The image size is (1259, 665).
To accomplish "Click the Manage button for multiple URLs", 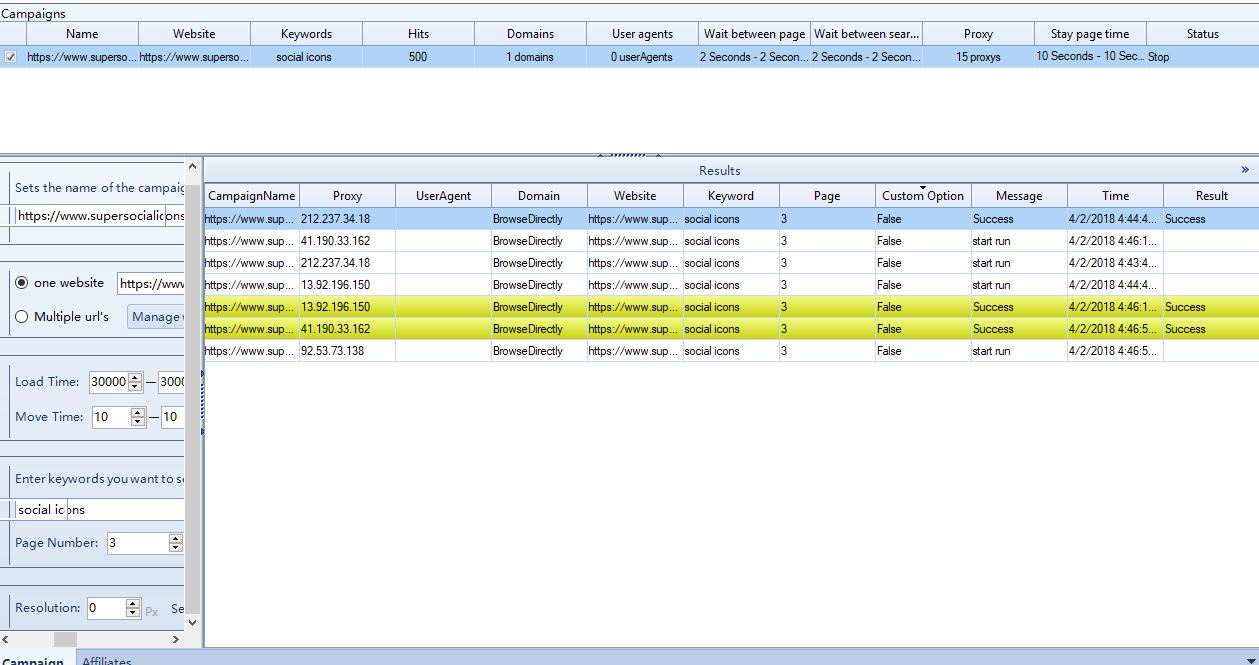I will (156, 317).
